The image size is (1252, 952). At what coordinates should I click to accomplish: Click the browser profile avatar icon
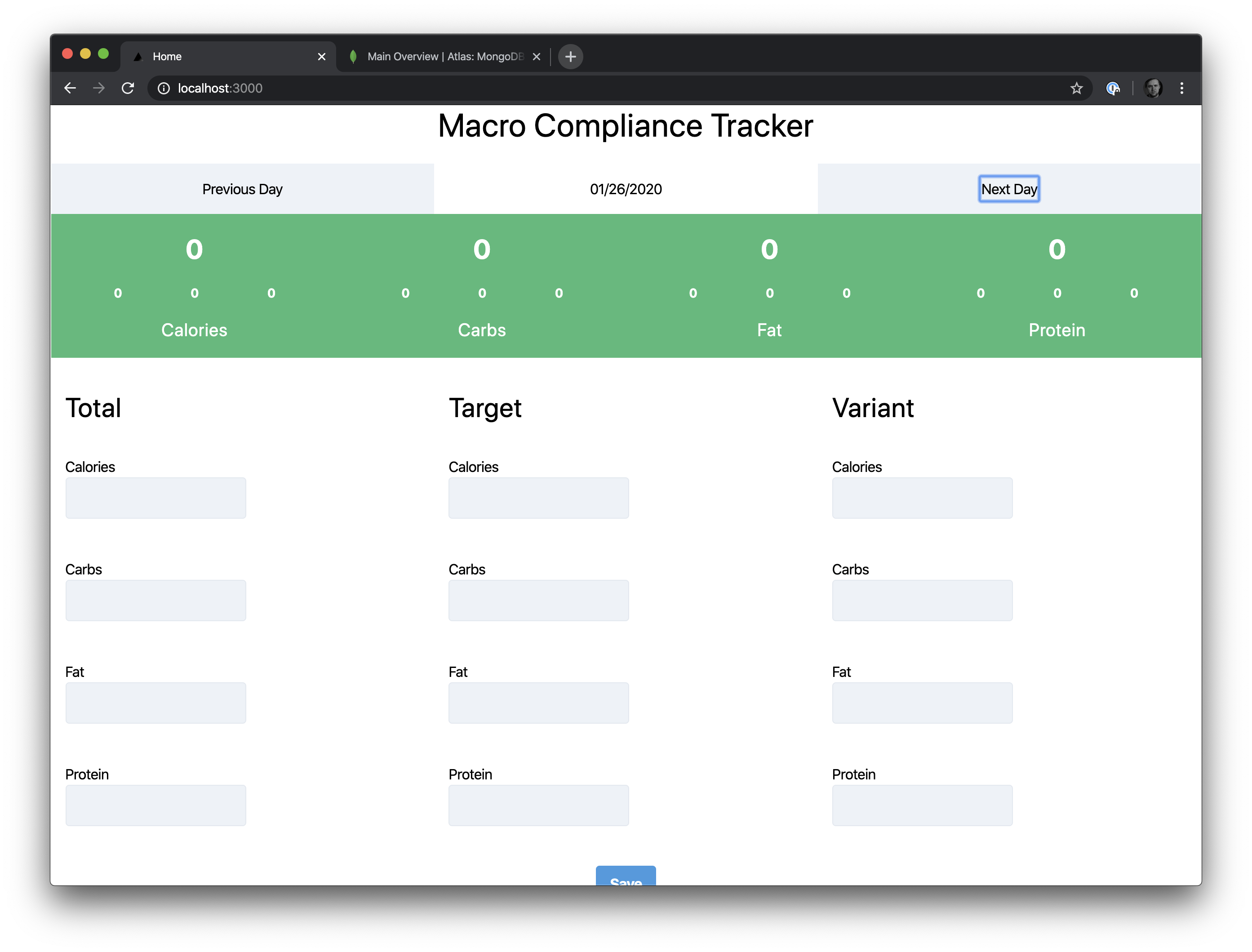pyautogui.click(x=1151, y=89)
